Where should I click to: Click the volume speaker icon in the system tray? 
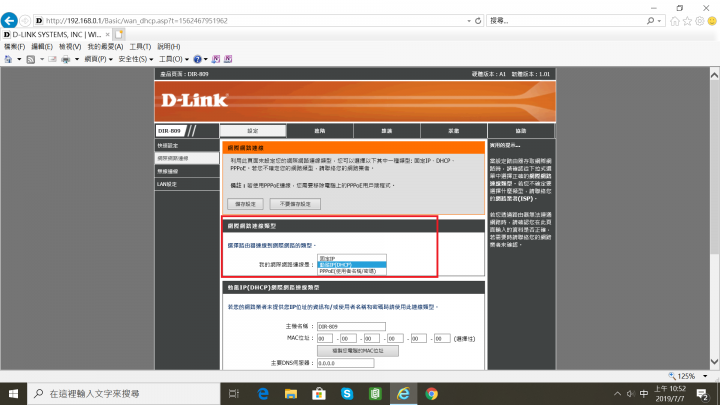coord(630,394)
